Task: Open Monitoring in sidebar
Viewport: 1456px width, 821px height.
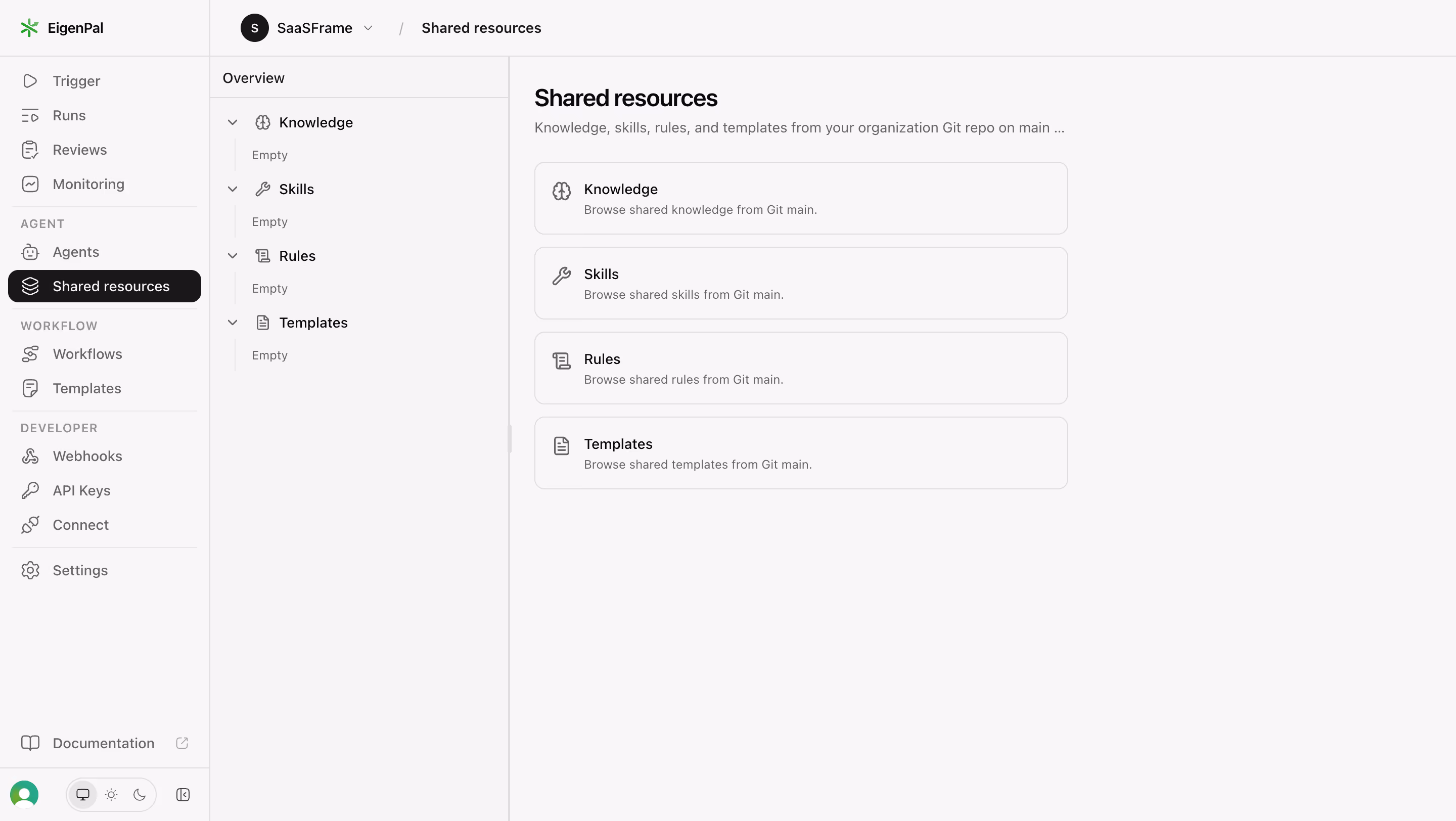Action: 105,184
